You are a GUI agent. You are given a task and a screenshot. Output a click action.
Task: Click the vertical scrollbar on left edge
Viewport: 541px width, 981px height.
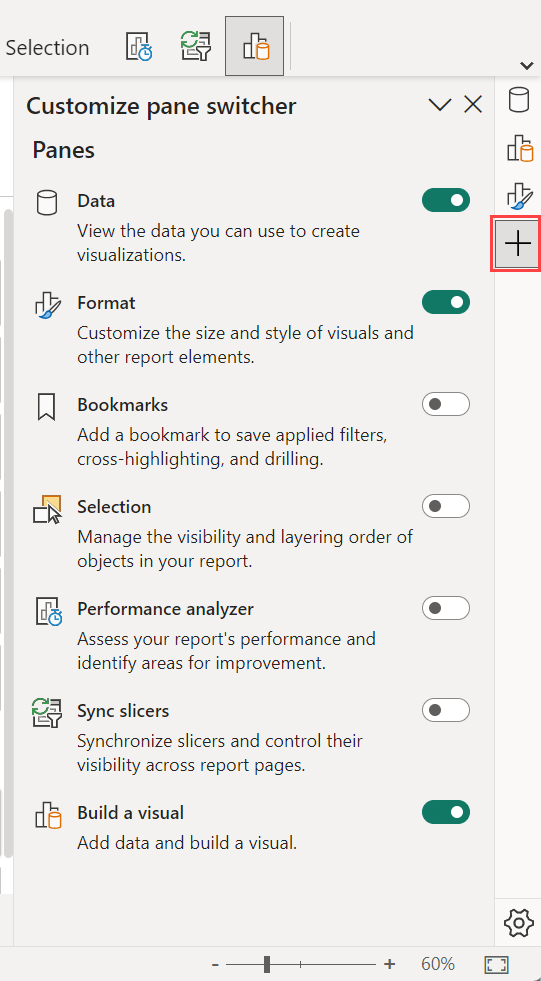point(8,532)
